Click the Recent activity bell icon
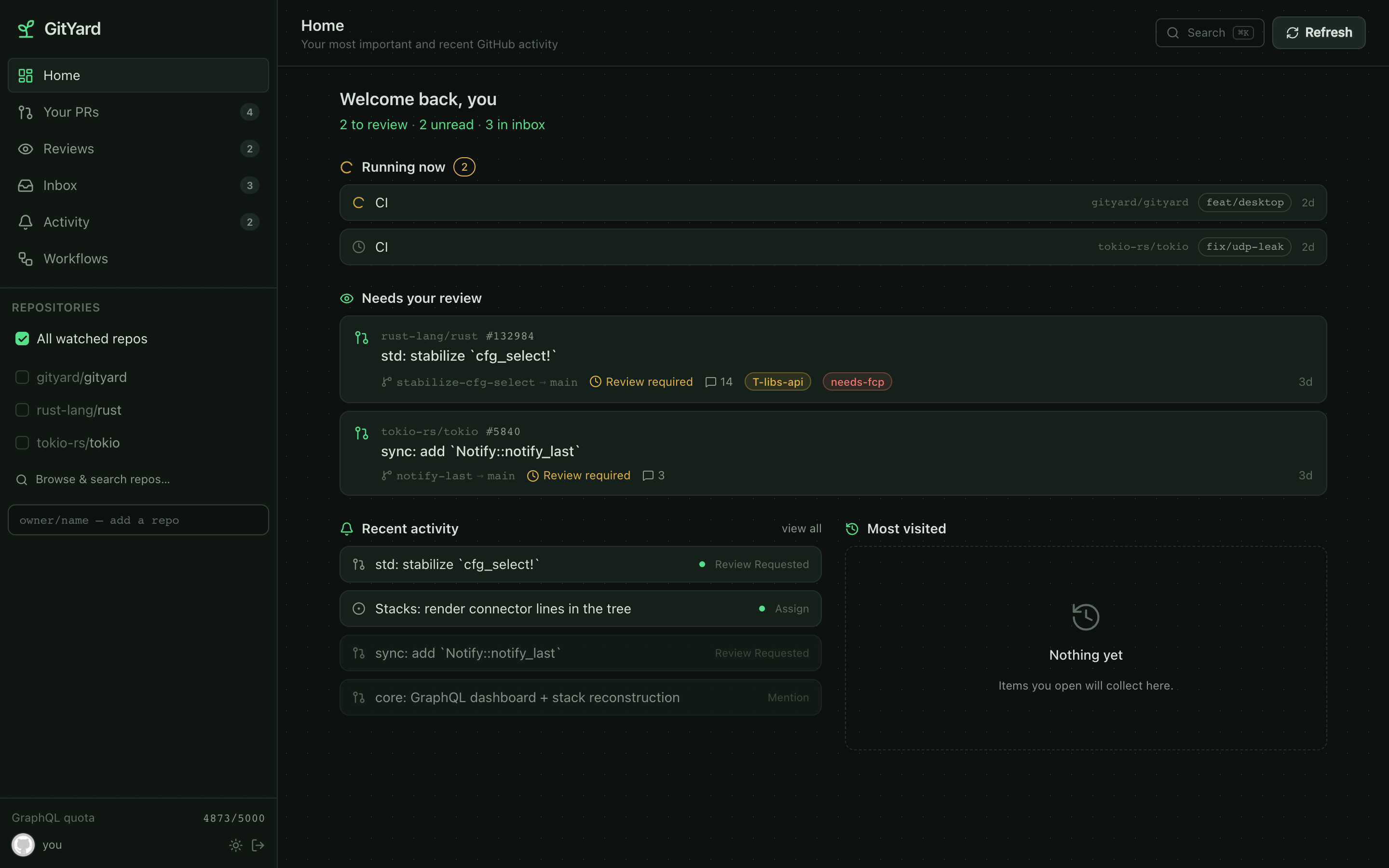1389x868 pixels. [347, 529]
